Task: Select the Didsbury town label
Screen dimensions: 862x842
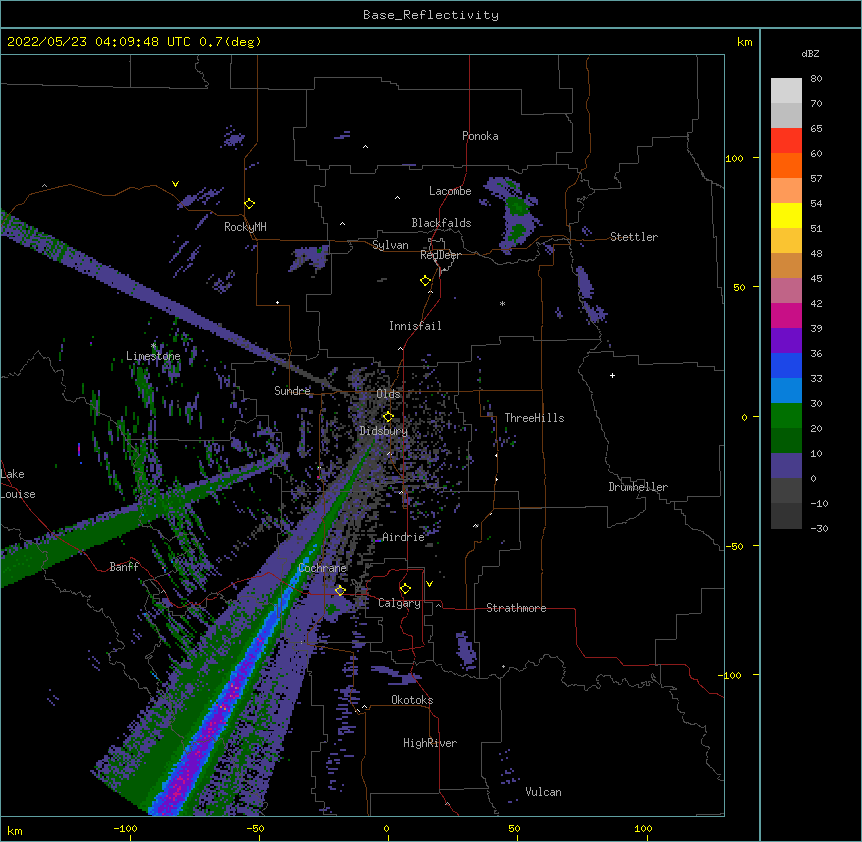Action: point(383,431)
